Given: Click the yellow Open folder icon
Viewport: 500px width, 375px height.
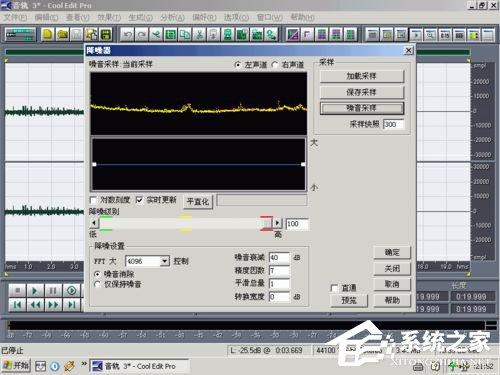Looking at the screenshot, I should click(x=62, y=34).
